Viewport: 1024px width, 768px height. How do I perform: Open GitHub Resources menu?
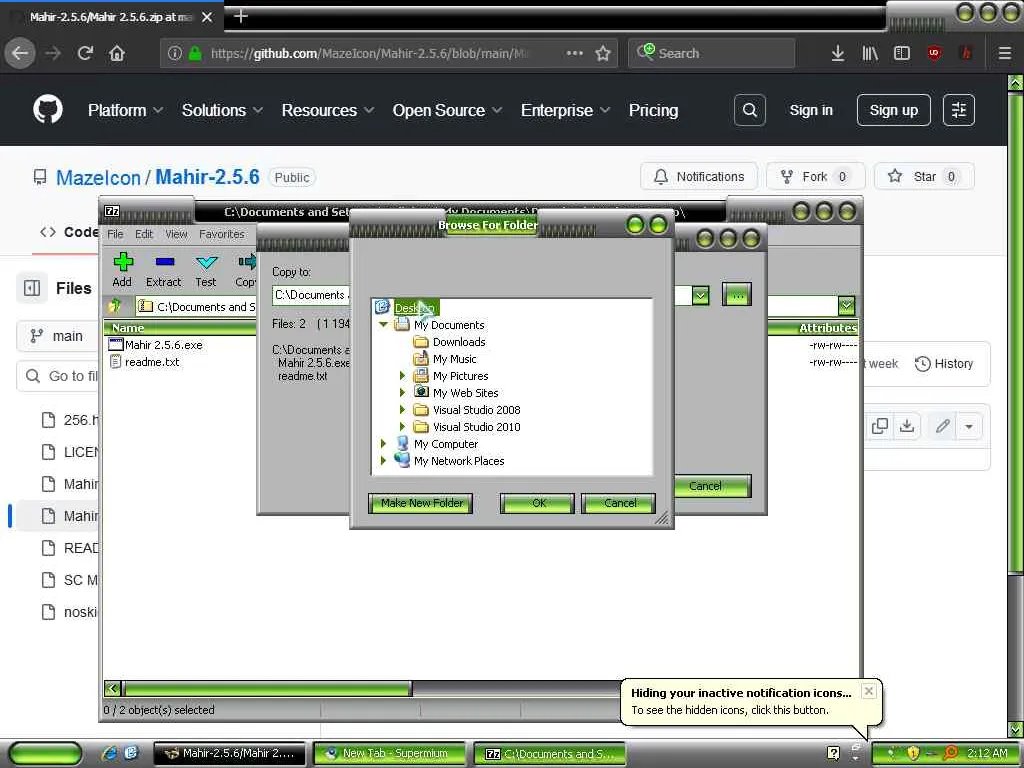pyautogui.click(x=328, y=110)
